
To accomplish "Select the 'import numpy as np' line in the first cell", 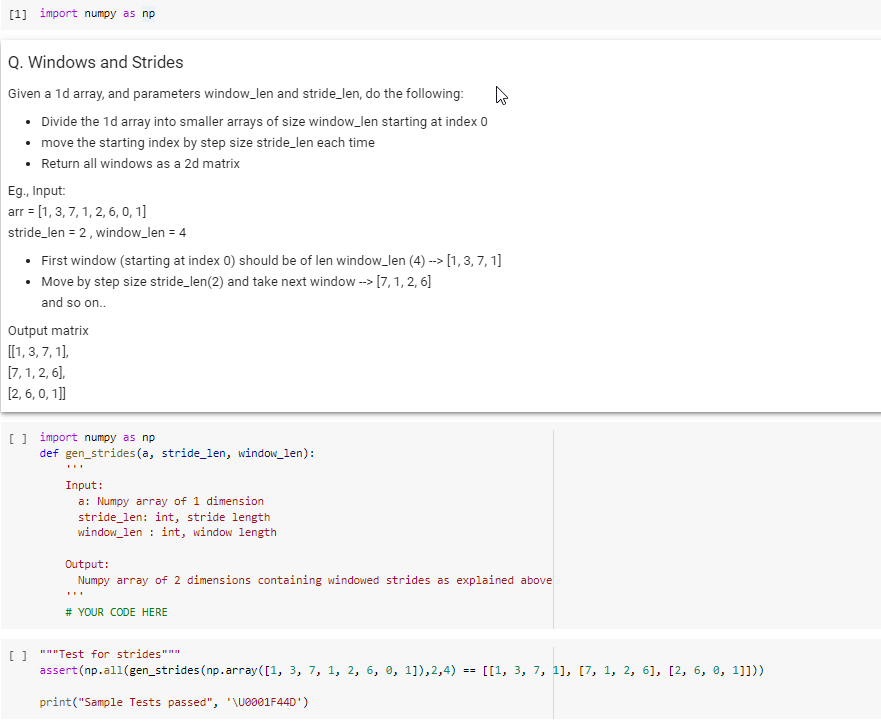I will (95, 13).
